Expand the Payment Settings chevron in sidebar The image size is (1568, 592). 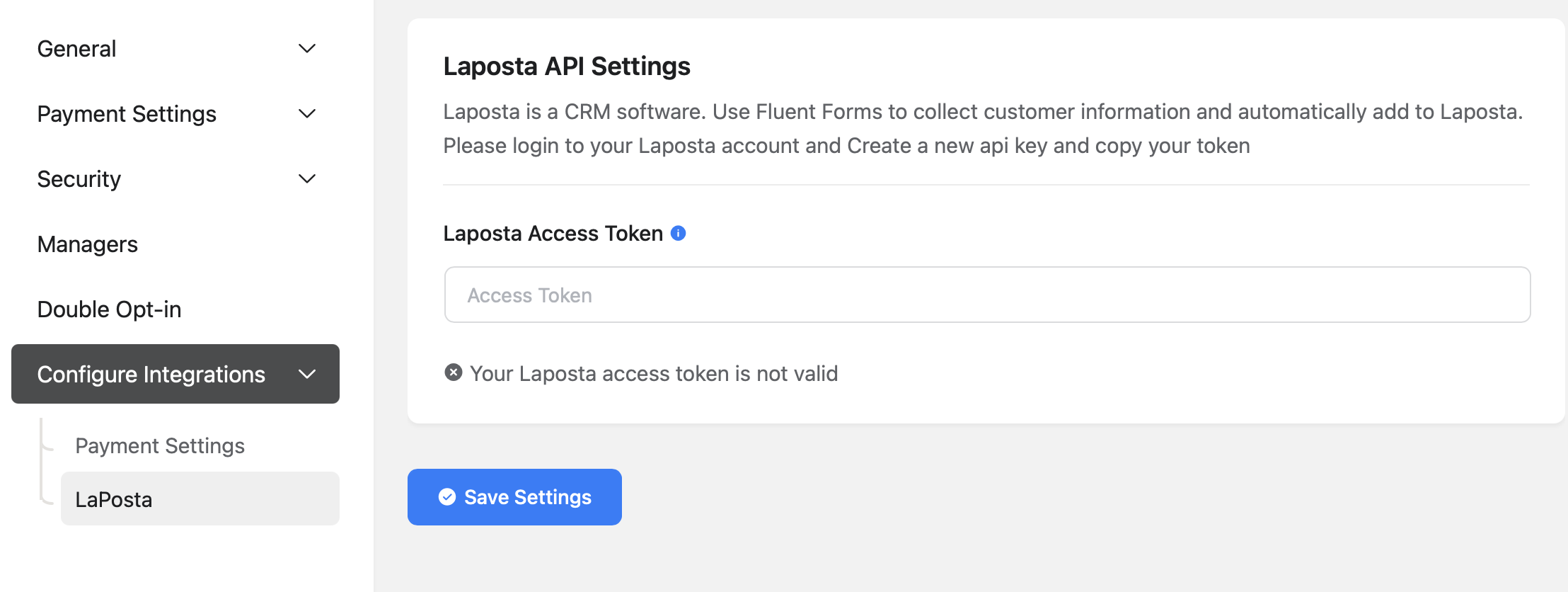coord(307,114)
